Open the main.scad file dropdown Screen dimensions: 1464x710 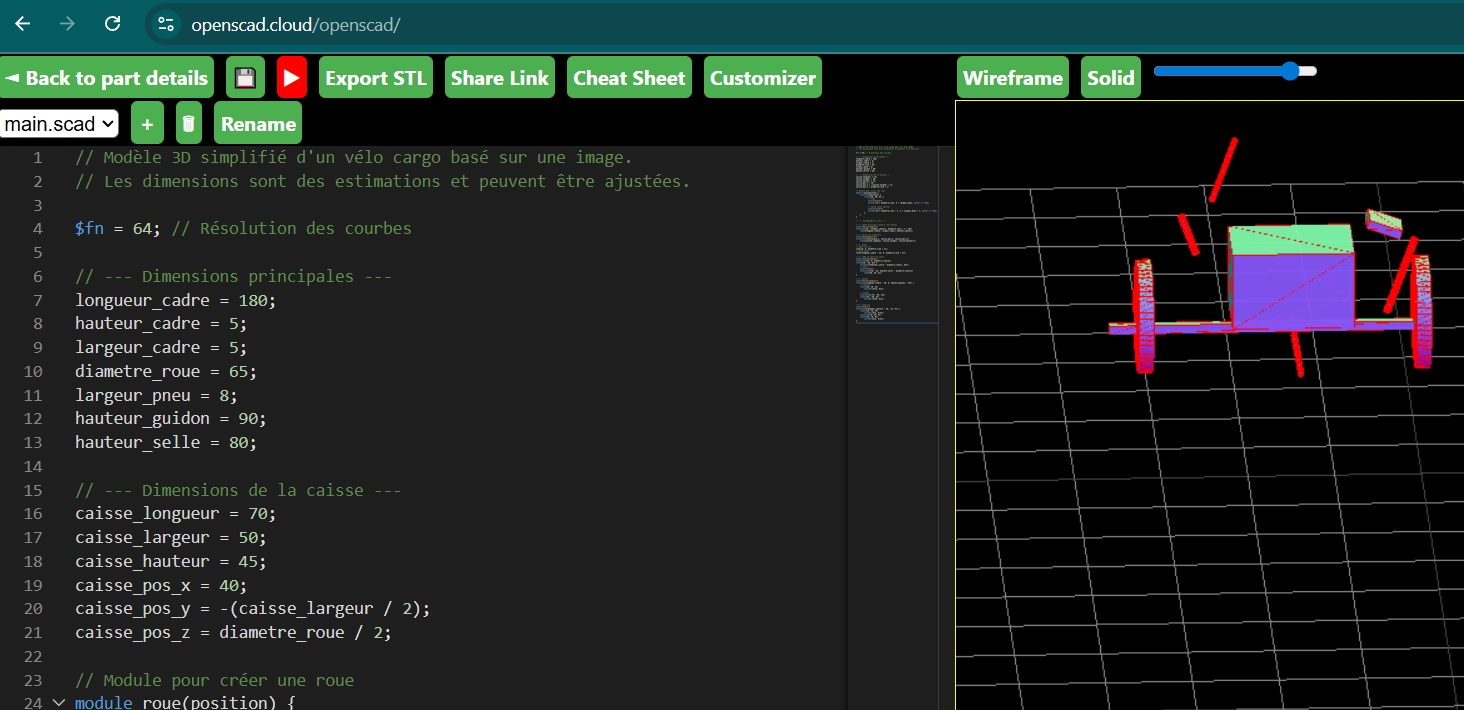coord(59,124)
